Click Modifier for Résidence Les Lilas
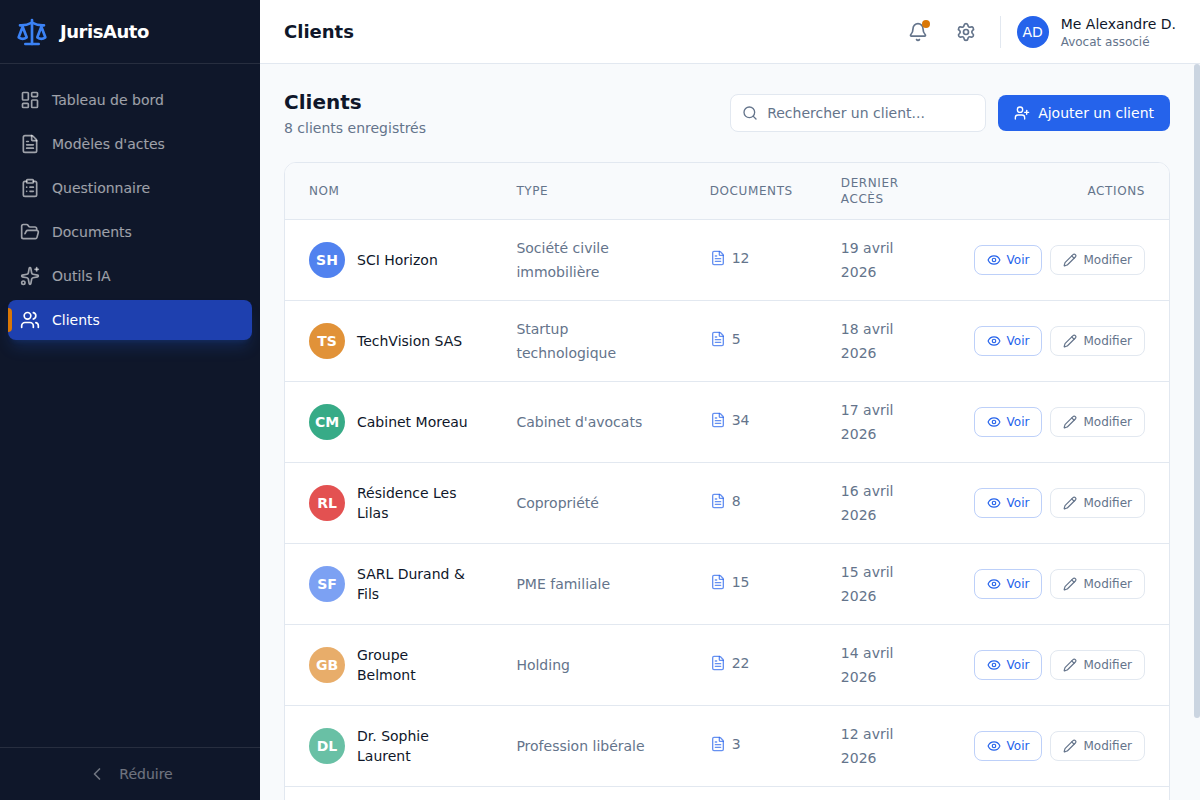The width and height of the screenshot is (1200, 800). [x=1097, y=503]
